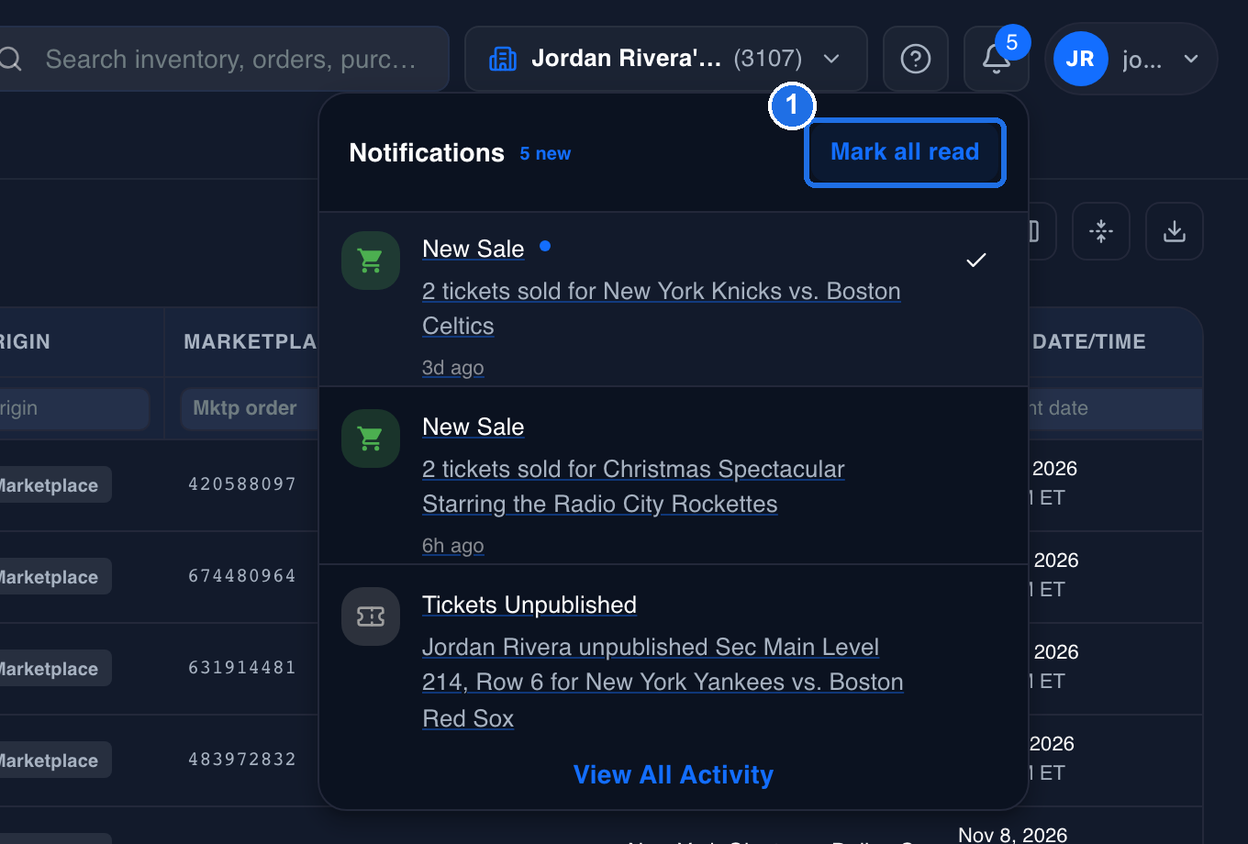Click Mark all read button

point(905,152)
